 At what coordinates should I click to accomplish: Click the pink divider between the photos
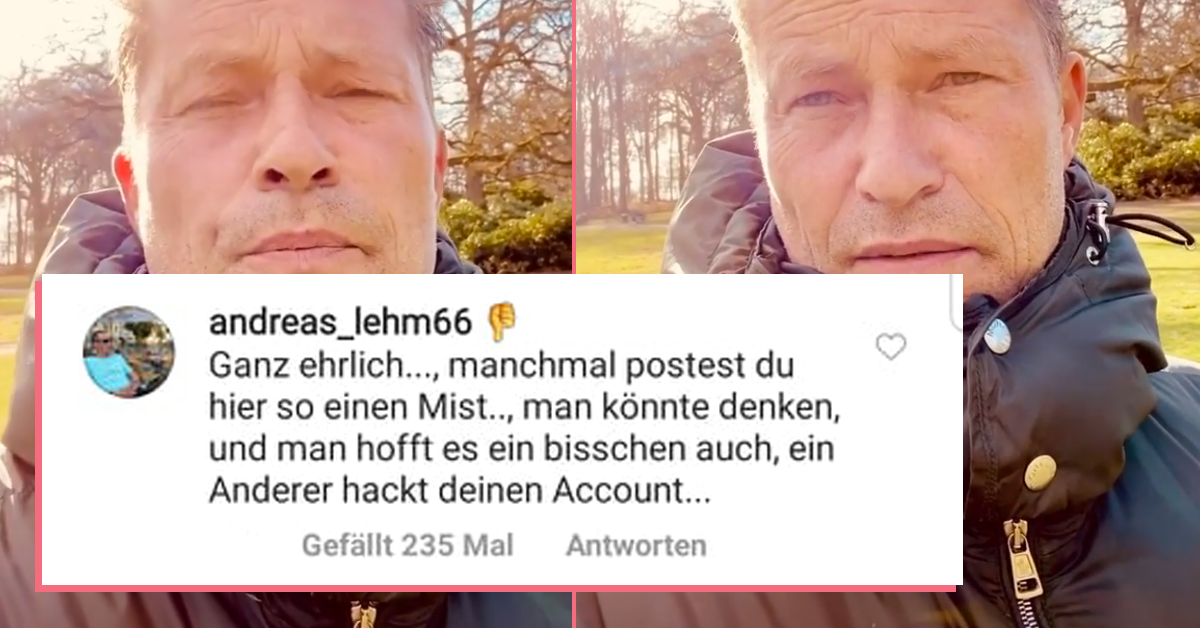[x=574, y=136]
